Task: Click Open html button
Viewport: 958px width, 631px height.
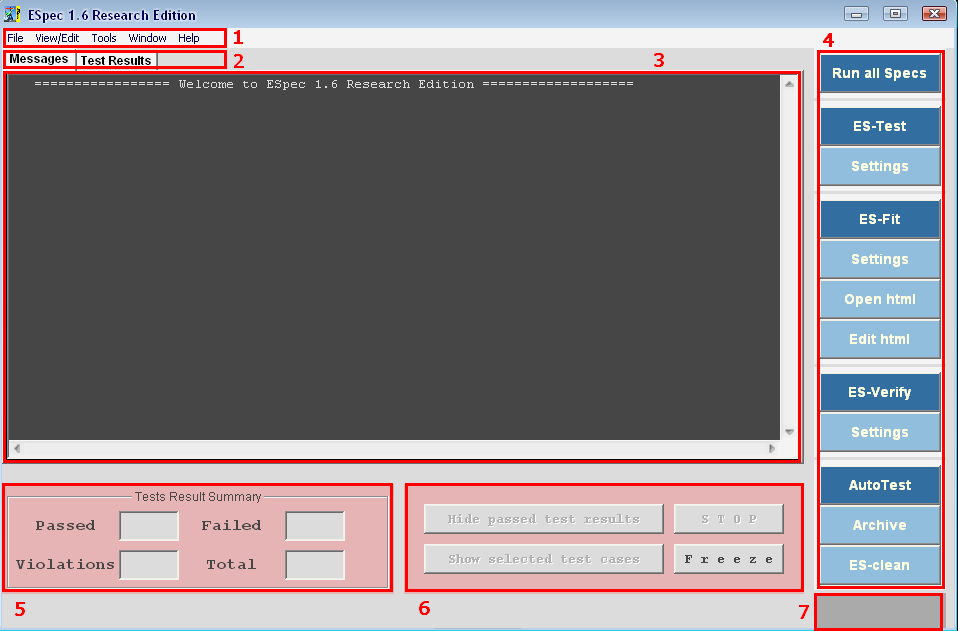Action: (879, 299)
